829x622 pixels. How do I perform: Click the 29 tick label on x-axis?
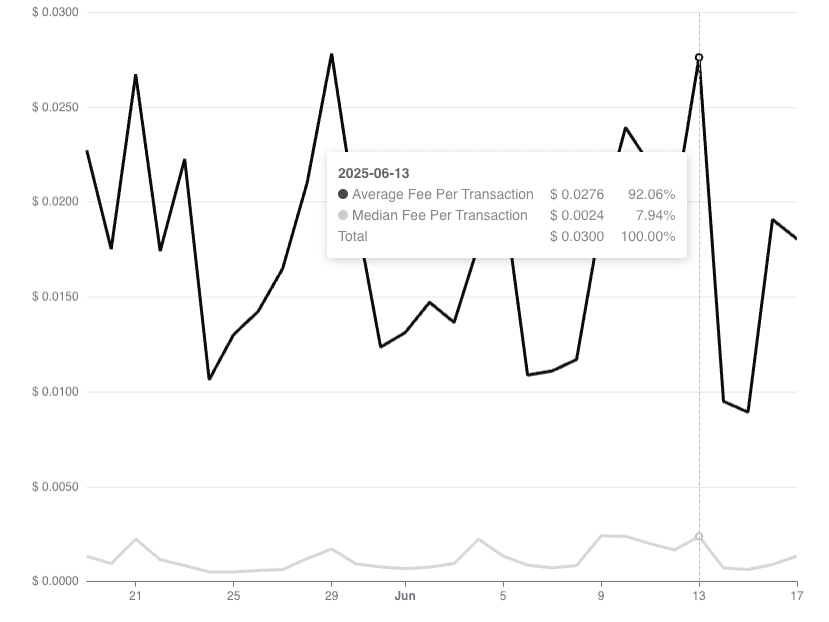point(331,596)
